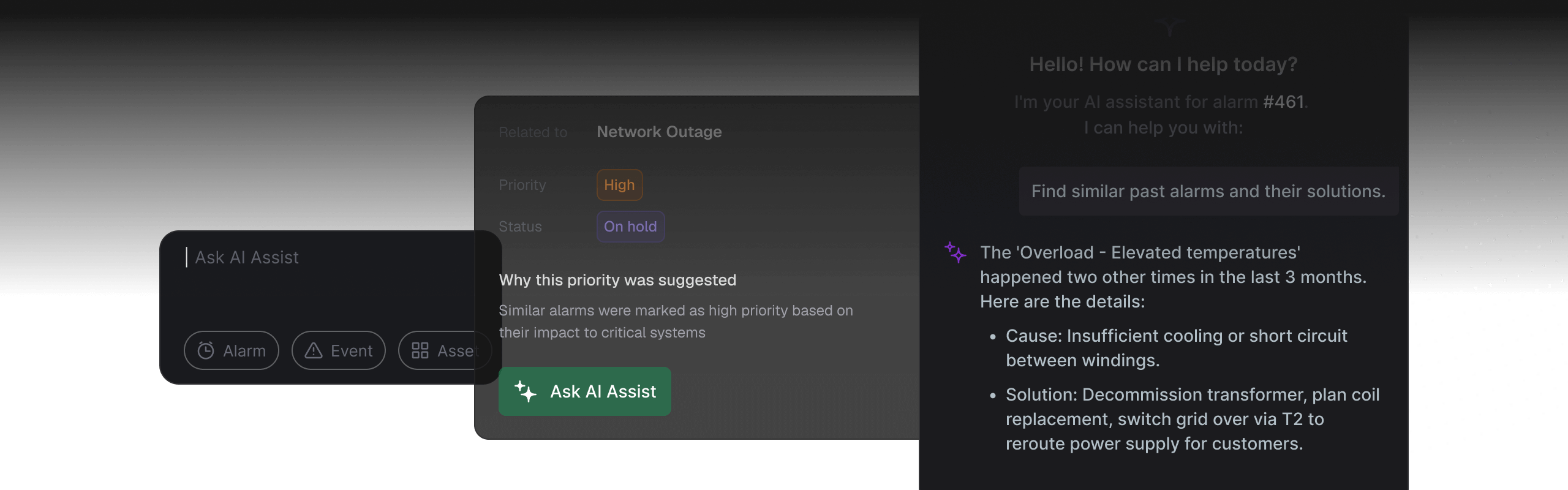Choose the Alarm filter chip
The image size is (1568, 490).
click(232, 350)
